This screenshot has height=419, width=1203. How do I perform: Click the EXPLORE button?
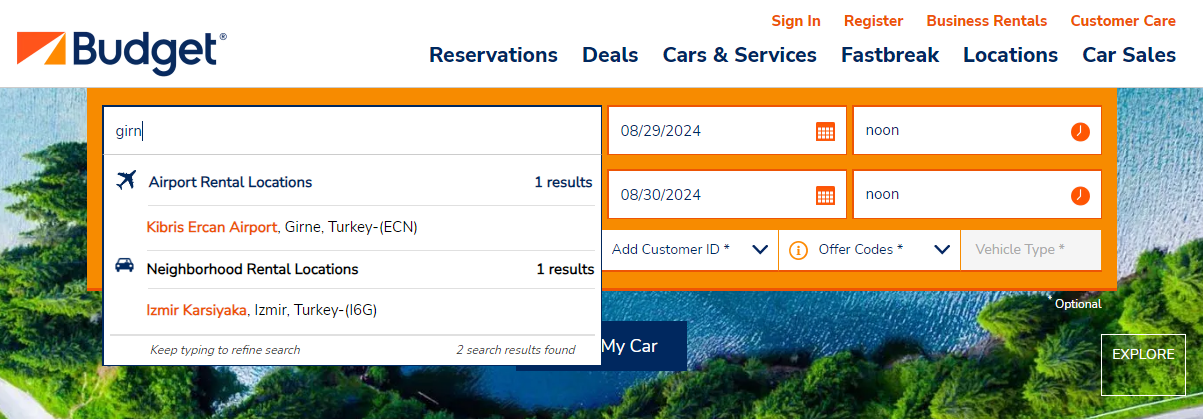pos(1143,355)
